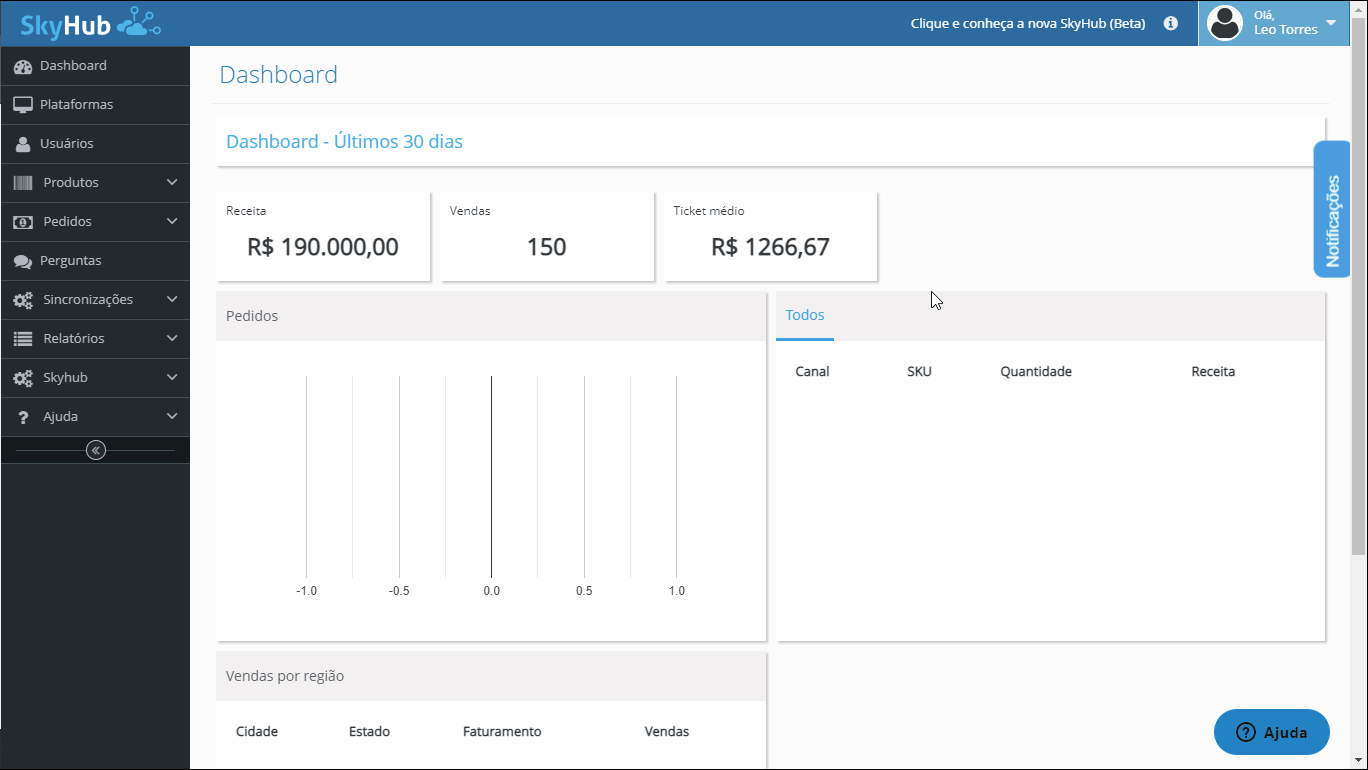This screenshot has width=1368, height=770.
Task: Click the blue Ajuda help button
Action: coord(1271,732)
